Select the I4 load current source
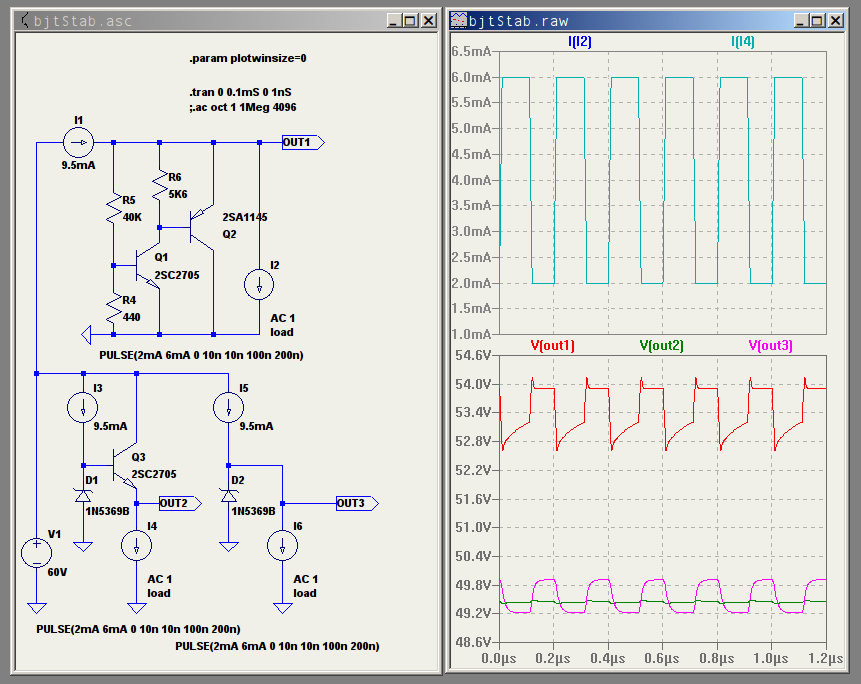 tap(136, 545)
